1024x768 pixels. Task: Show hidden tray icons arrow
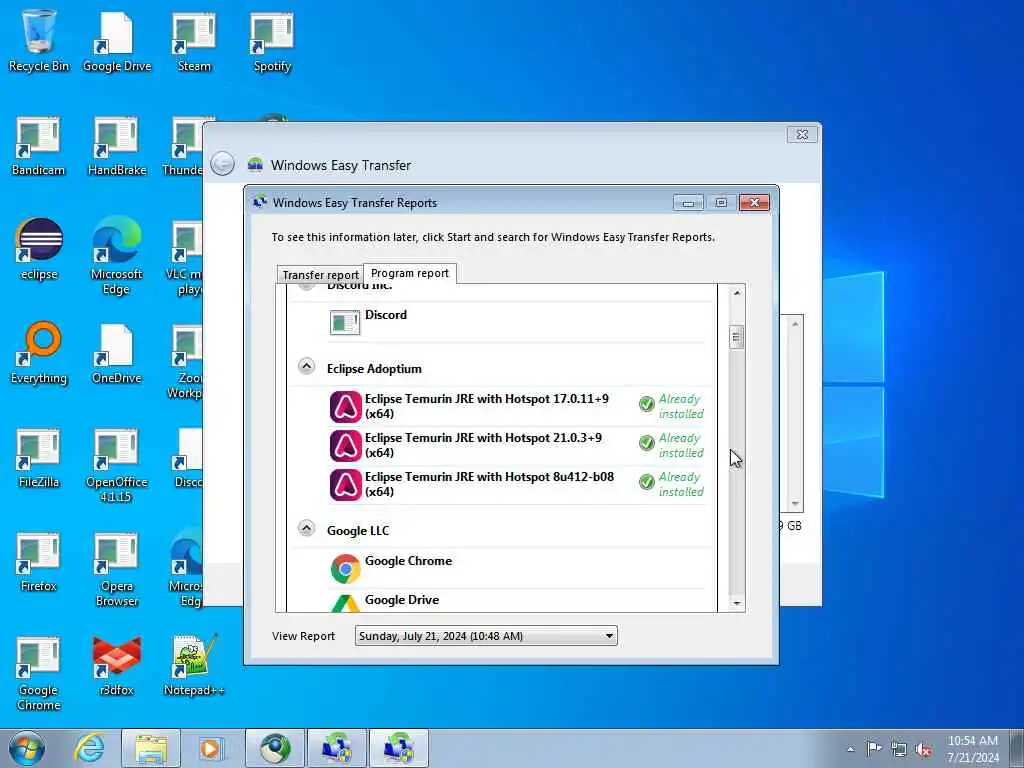click(850, 749)
